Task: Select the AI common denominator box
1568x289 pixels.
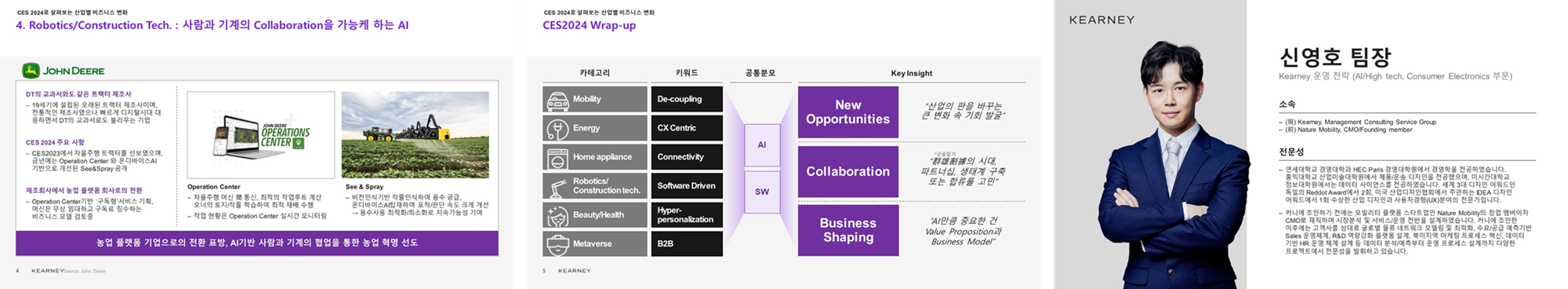Action: point(762,145)
